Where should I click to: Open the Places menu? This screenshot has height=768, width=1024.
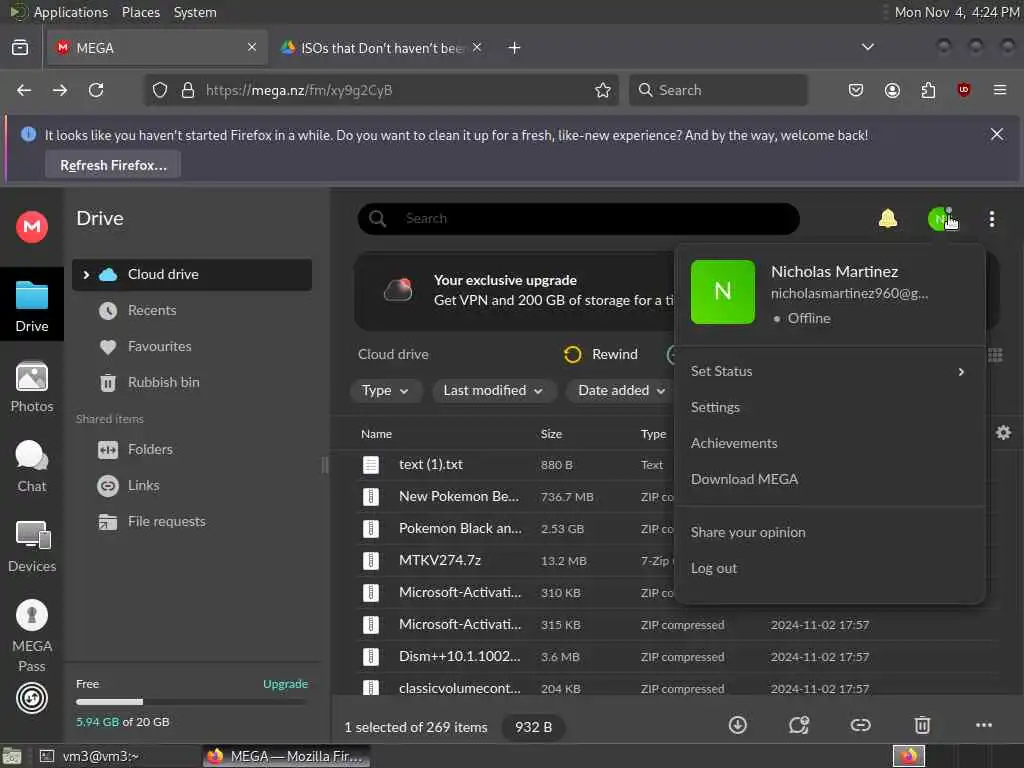click(x=140, y=12)
